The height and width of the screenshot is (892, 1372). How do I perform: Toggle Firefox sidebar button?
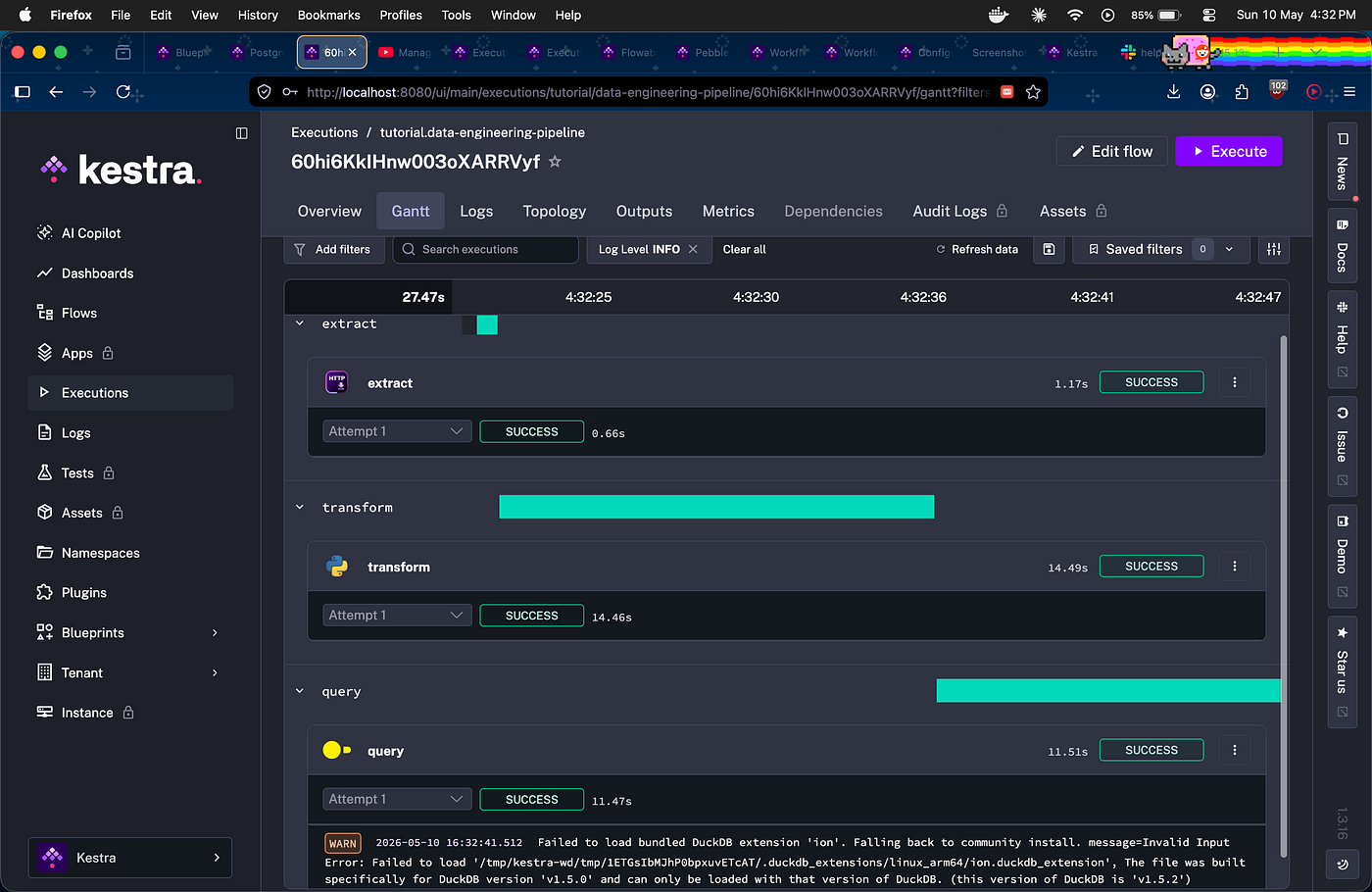click(x=23, y=91)
